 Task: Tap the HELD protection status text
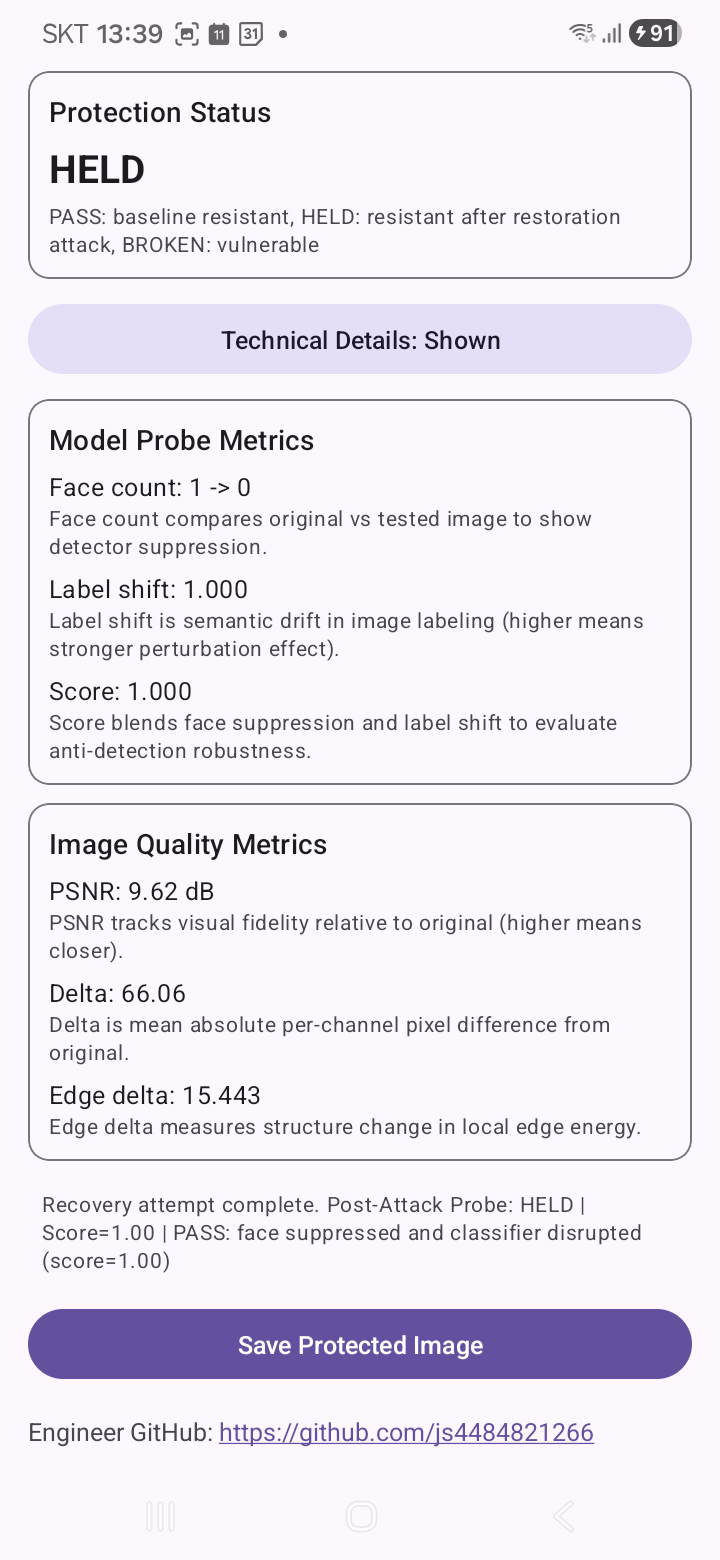point(97,170)
